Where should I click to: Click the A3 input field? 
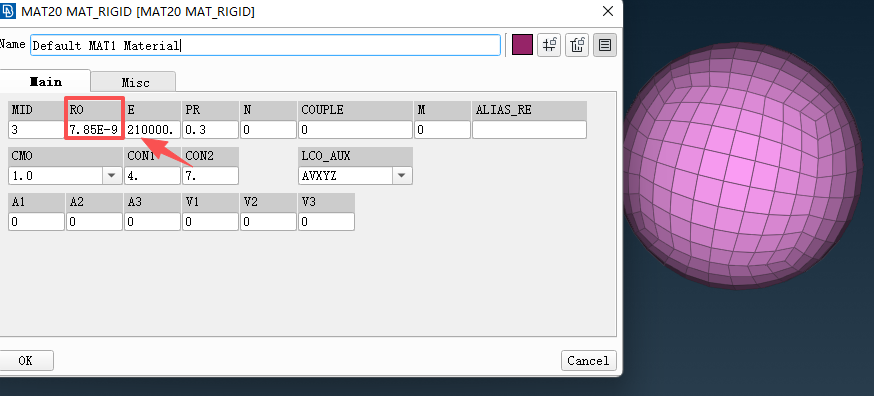[153, 222]
